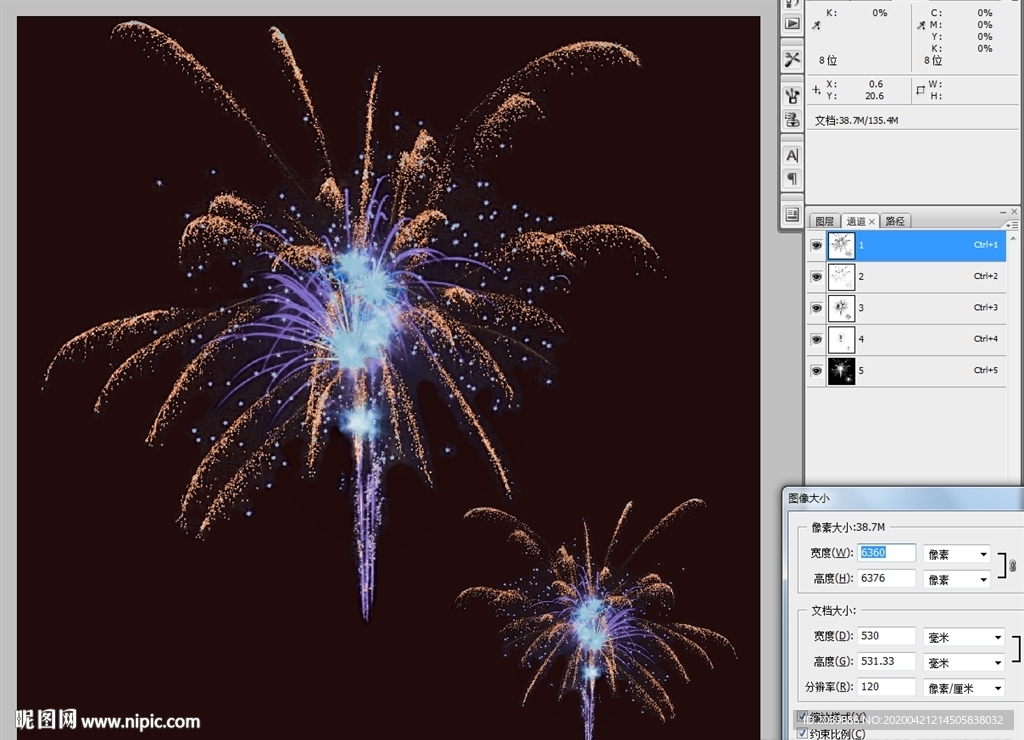1024x740 pixels.
Task: Click the left 8位 bit depth text
Action: coord(827,60)
